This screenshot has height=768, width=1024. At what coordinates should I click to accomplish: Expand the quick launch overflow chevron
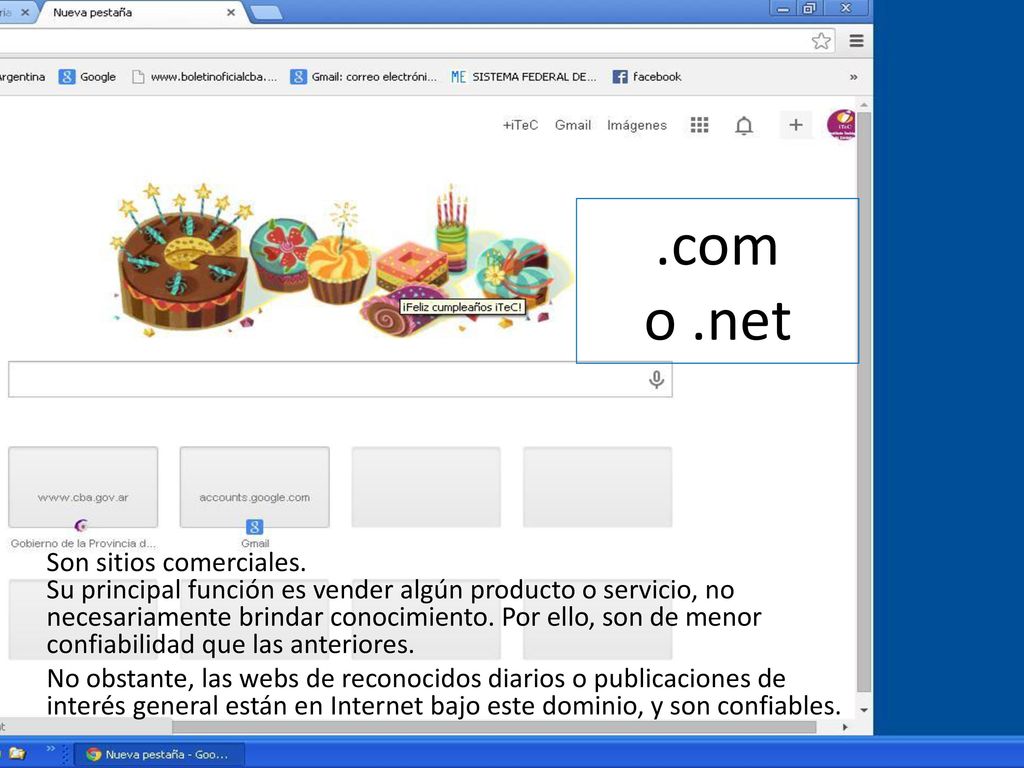pos(50,749)
